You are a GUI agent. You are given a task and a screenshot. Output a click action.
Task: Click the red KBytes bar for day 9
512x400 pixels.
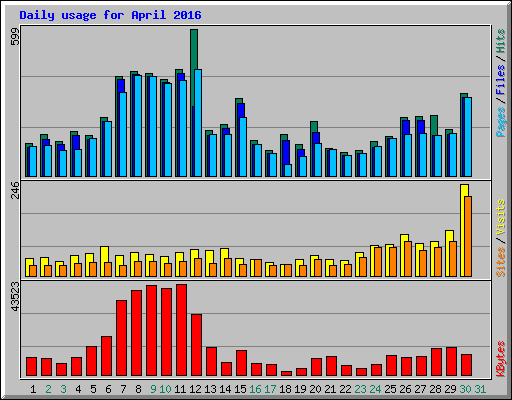(x=151, y=331)
